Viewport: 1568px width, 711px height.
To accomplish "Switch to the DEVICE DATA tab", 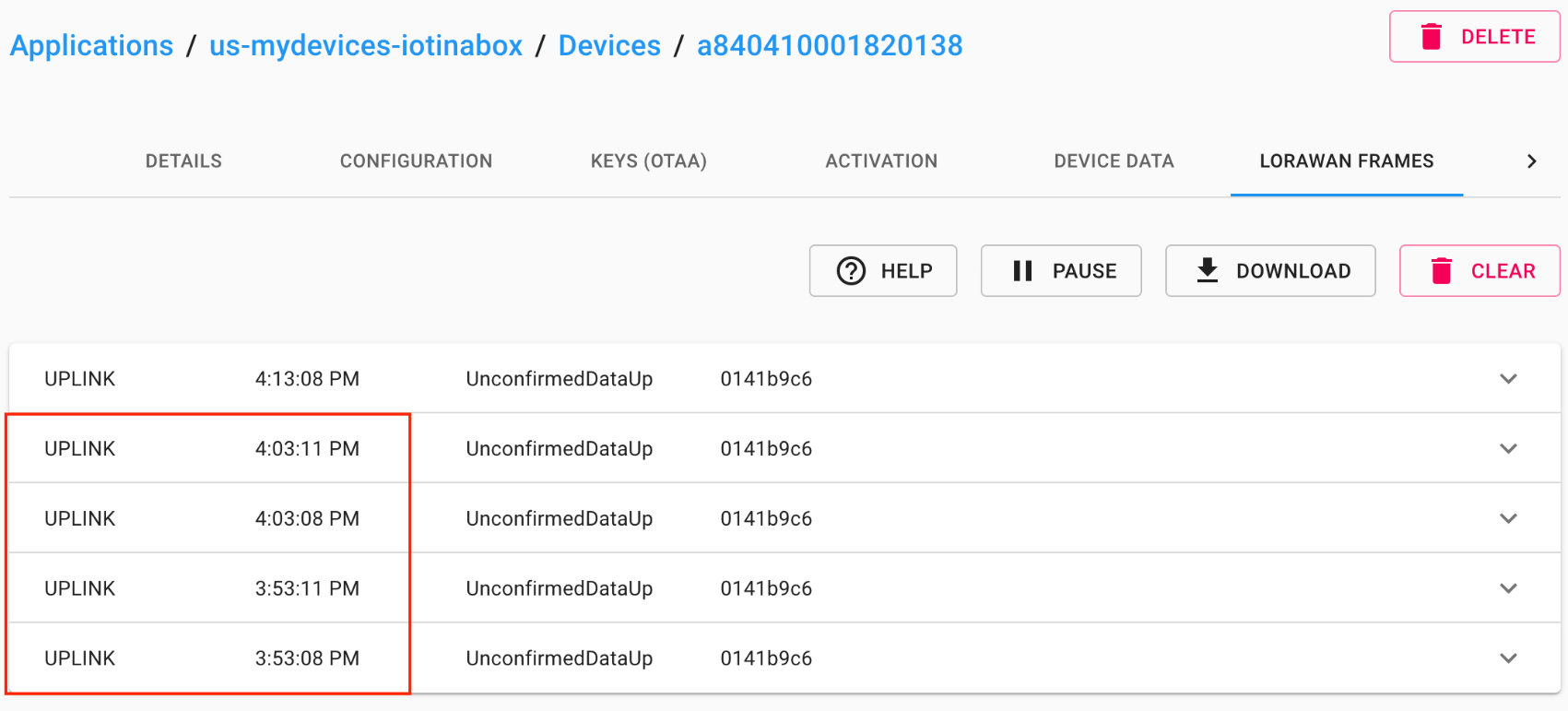I will (1114, 161).
